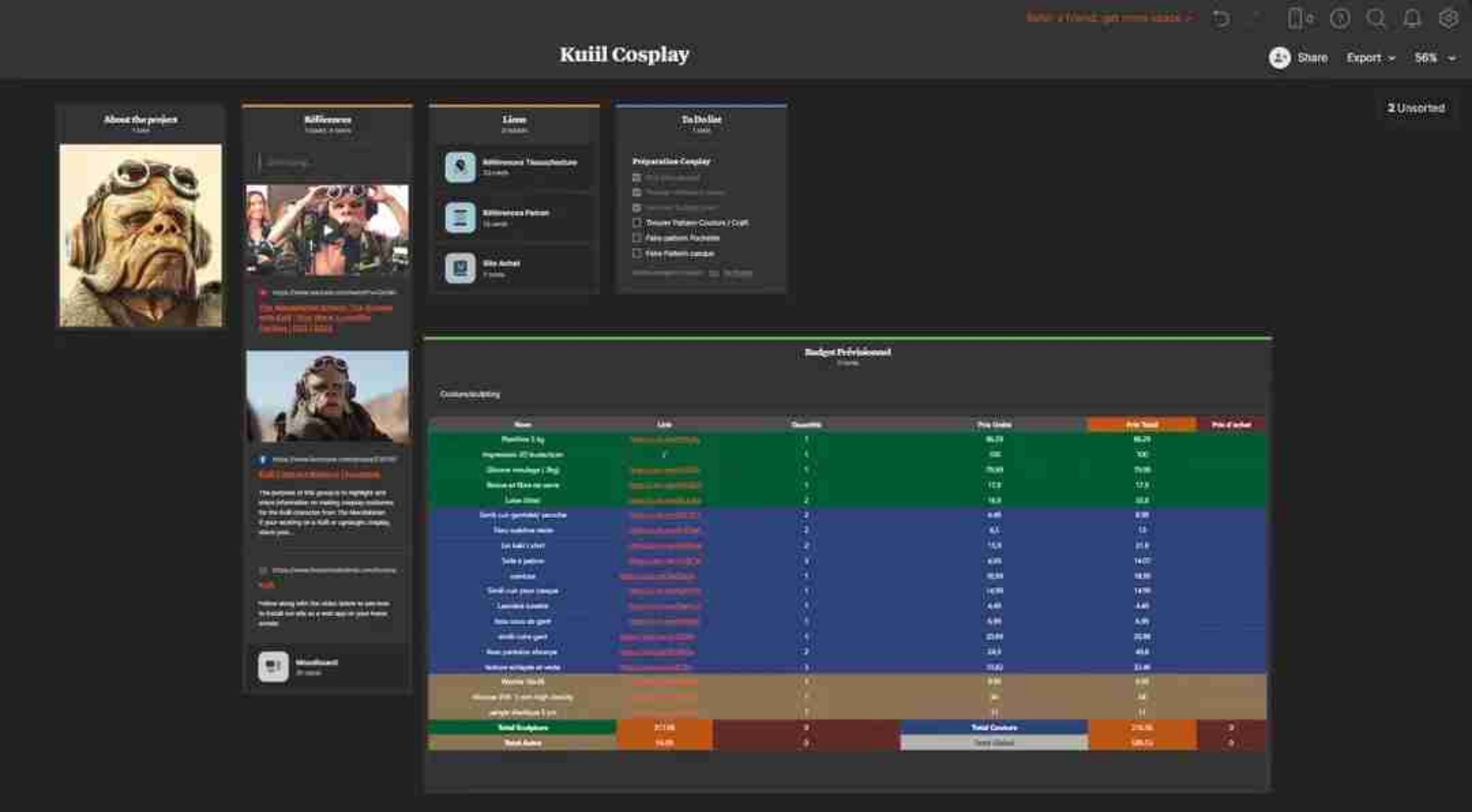Open search with the magnifier icon
Screen dimensions: 1472x812
tap(1375, 18)
